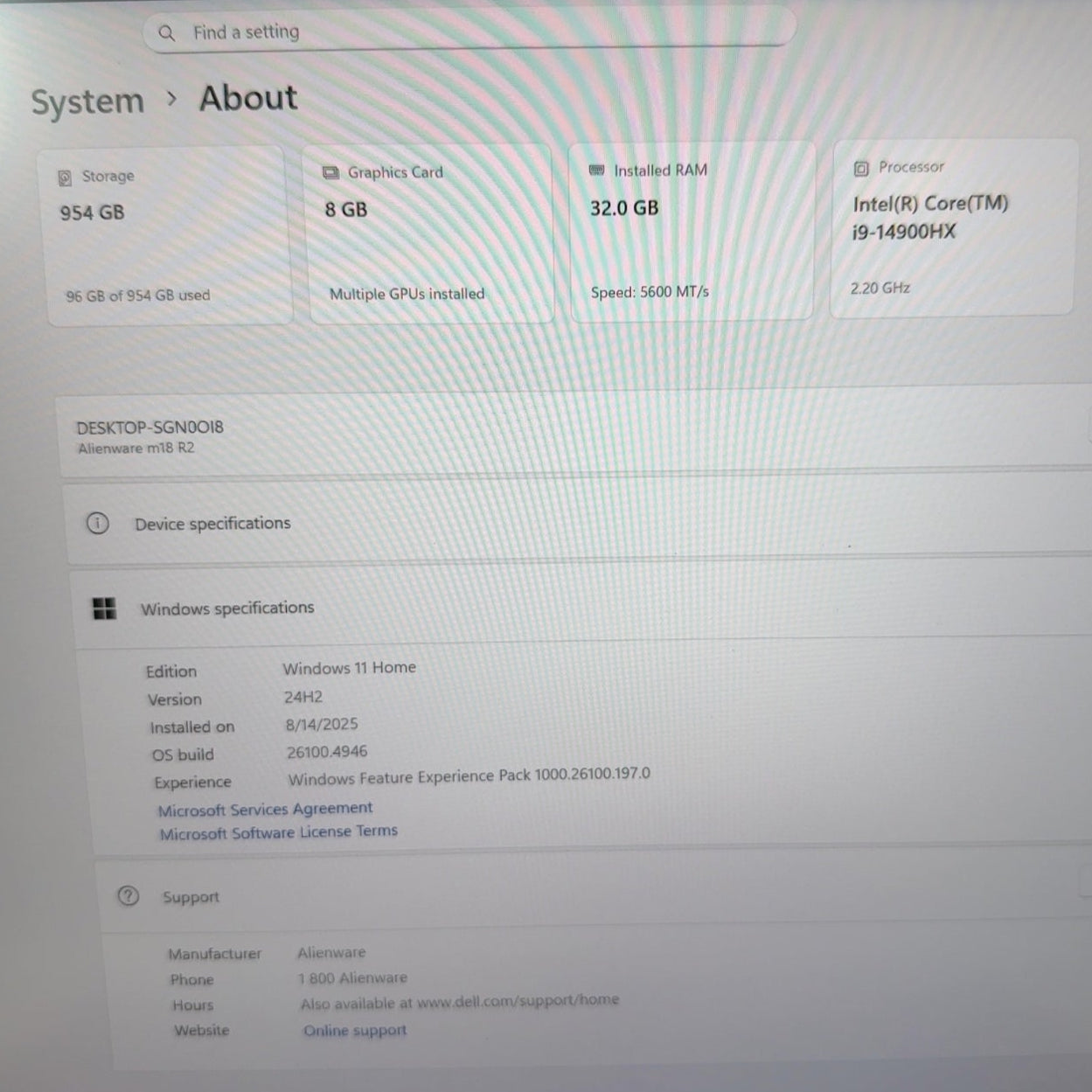Click the Support question mark icon

tap(129, 896)
